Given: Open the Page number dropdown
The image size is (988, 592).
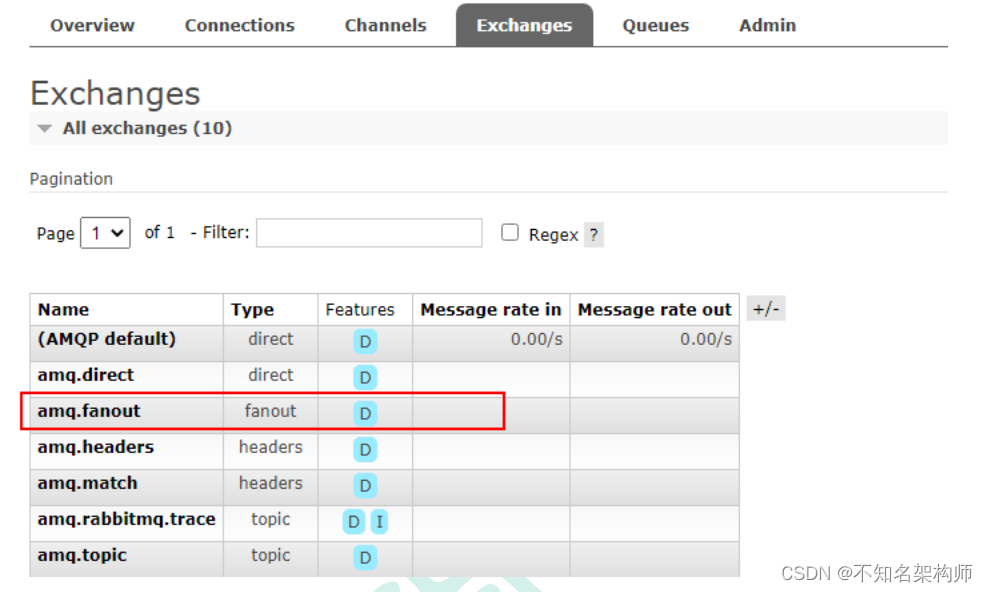Looking at the screenshot, I should point(105,233).
